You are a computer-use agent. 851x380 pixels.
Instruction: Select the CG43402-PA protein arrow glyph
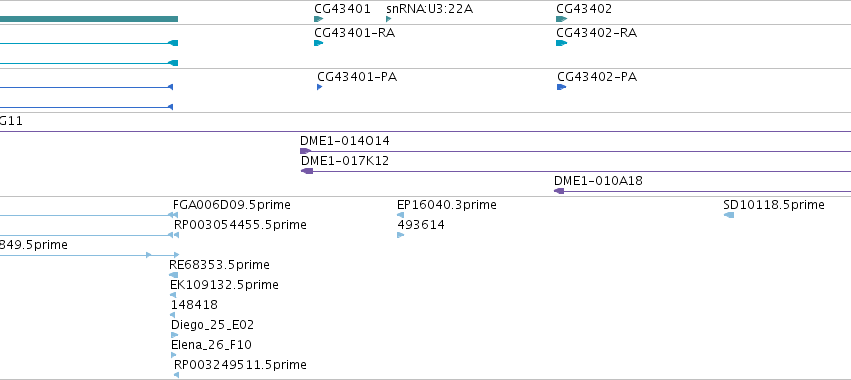[x=562, y=87]
